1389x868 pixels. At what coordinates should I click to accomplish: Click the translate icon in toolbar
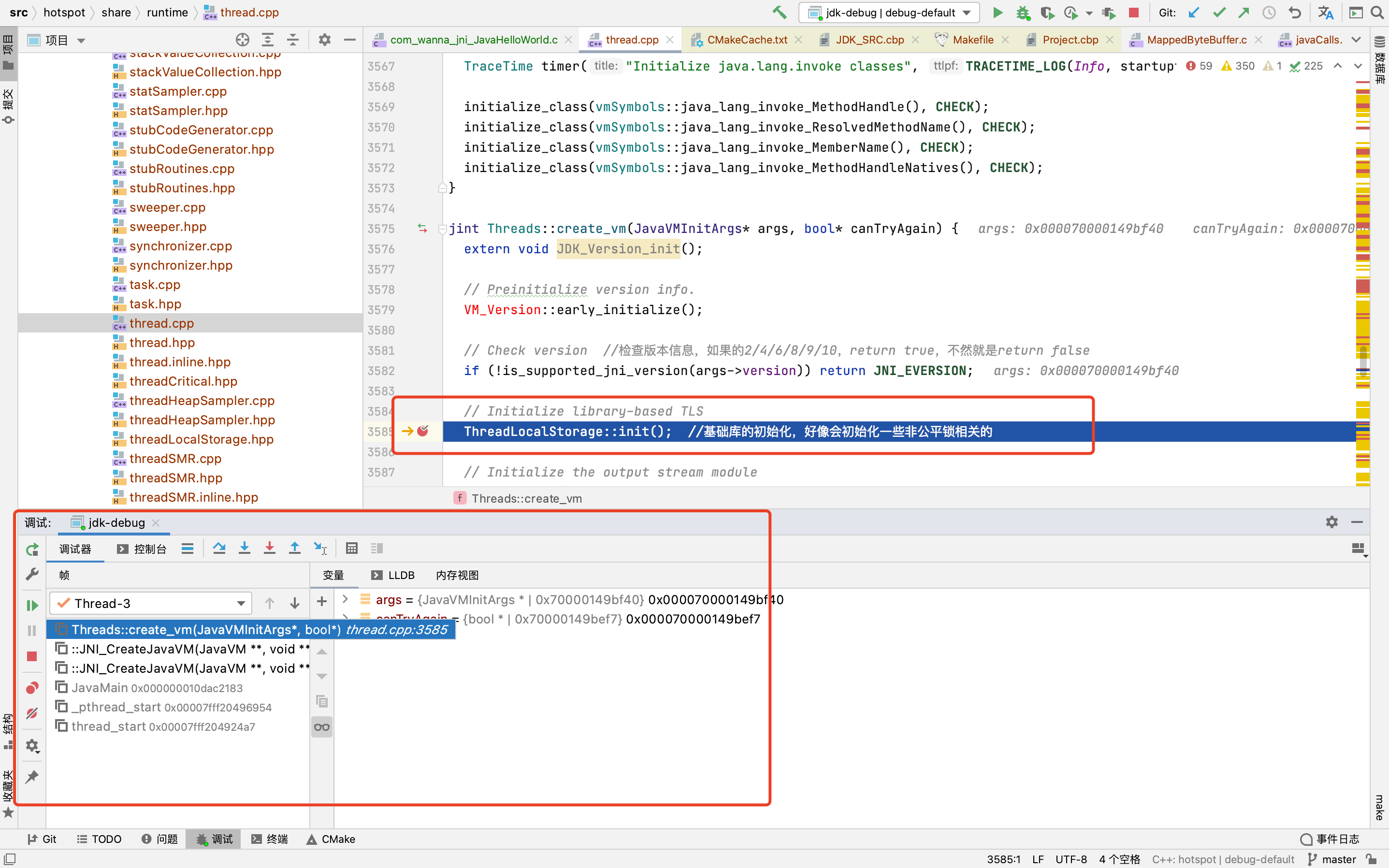point(1326,12)
